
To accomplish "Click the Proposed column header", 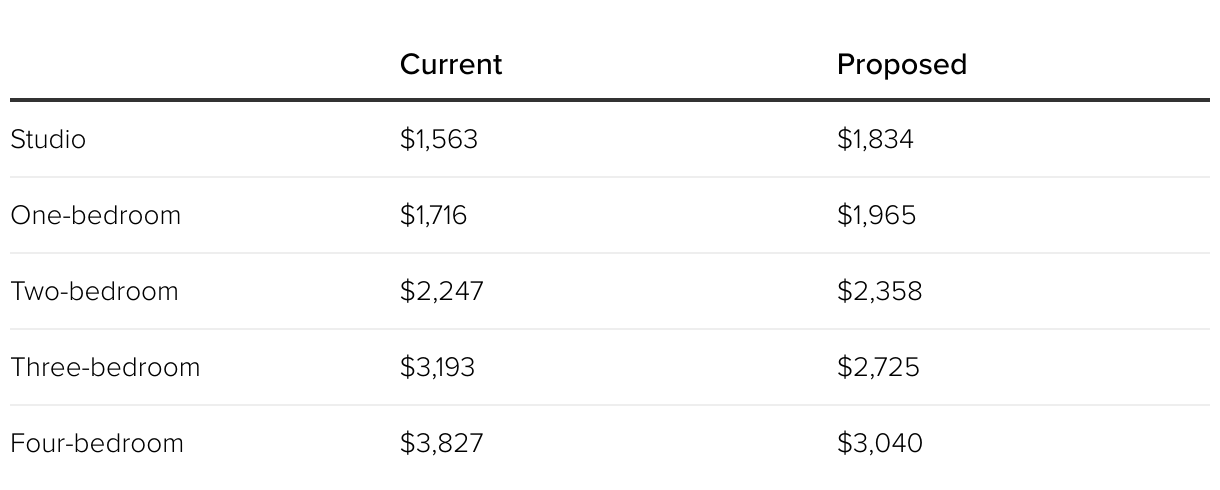I will [x=902, y=64].
